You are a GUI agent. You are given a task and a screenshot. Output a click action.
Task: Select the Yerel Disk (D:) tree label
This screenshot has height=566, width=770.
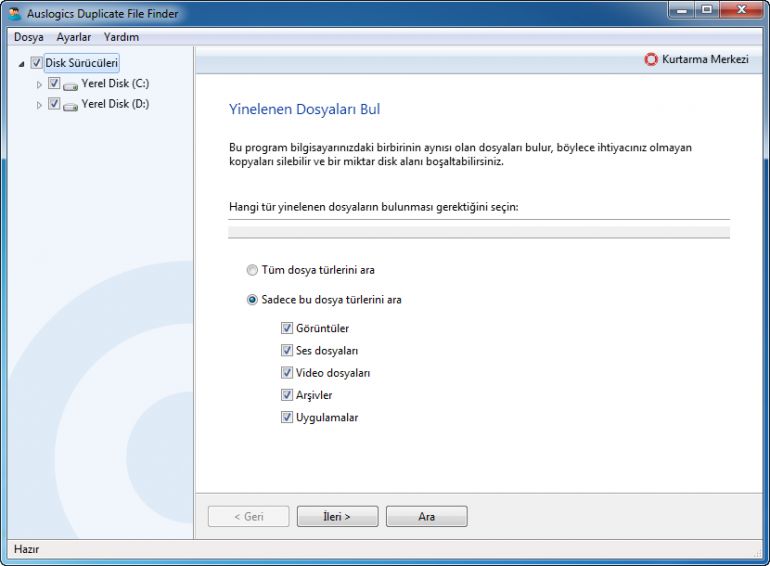coord(115,104)
